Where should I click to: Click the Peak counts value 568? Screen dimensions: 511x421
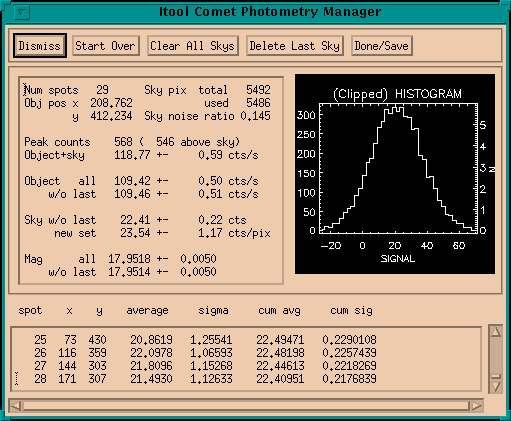(x=123, y=142)
